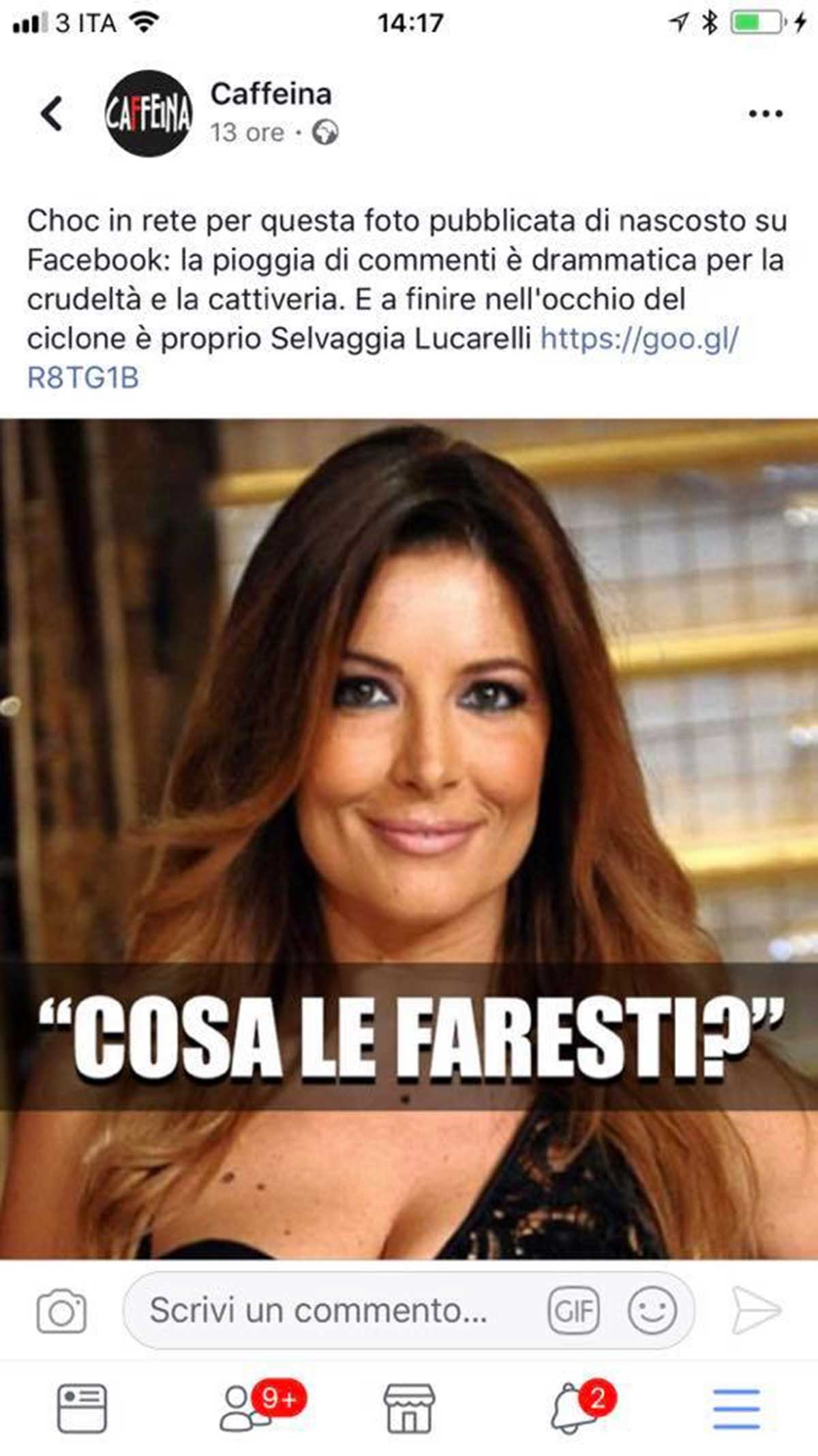Open the GIF picker button
818x1456 pixels.
[574, 1310]
